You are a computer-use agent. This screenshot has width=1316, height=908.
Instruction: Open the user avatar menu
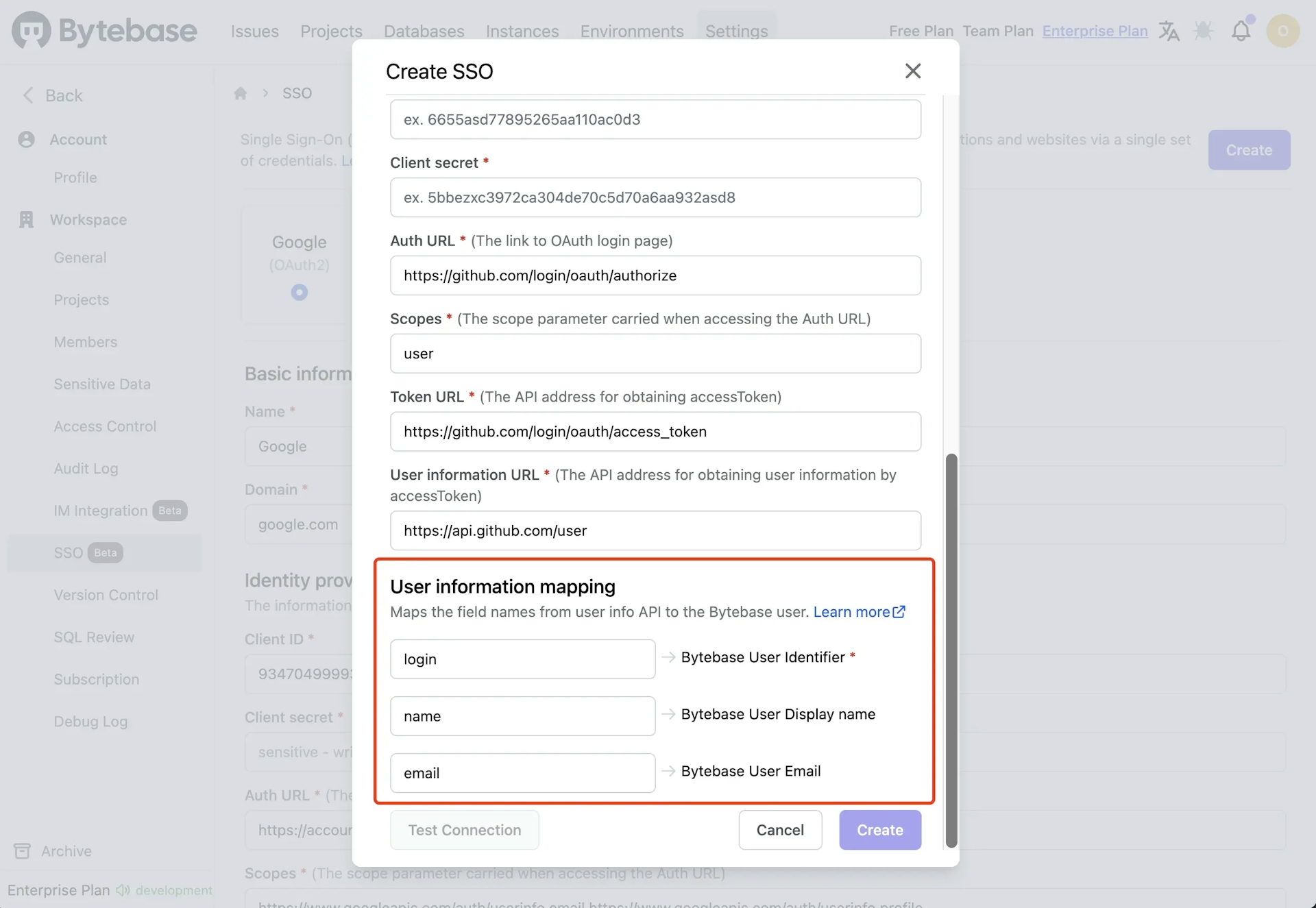pos(1283,31)
